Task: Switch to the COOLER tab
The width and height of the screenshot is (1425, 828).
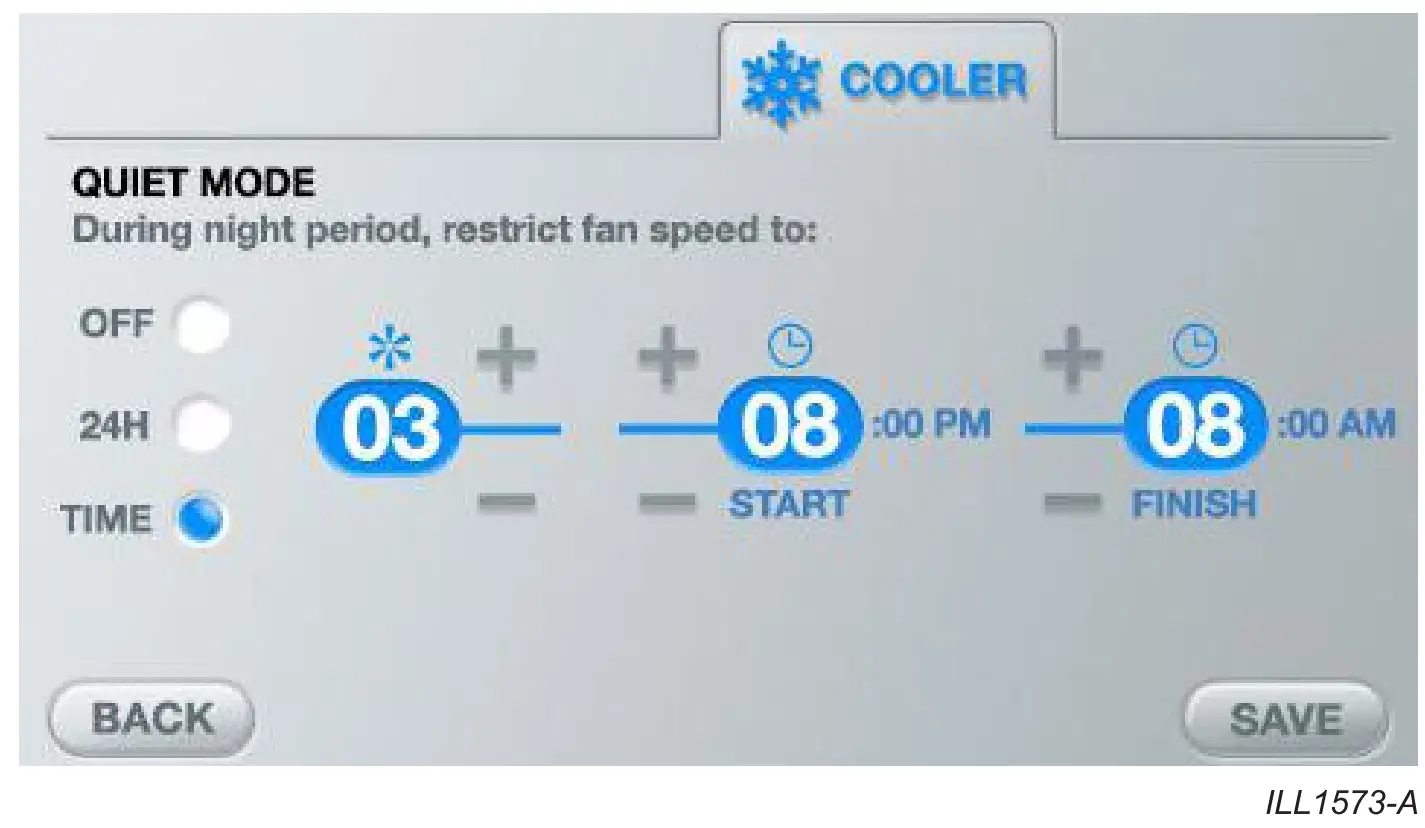Action: [888, 80]
